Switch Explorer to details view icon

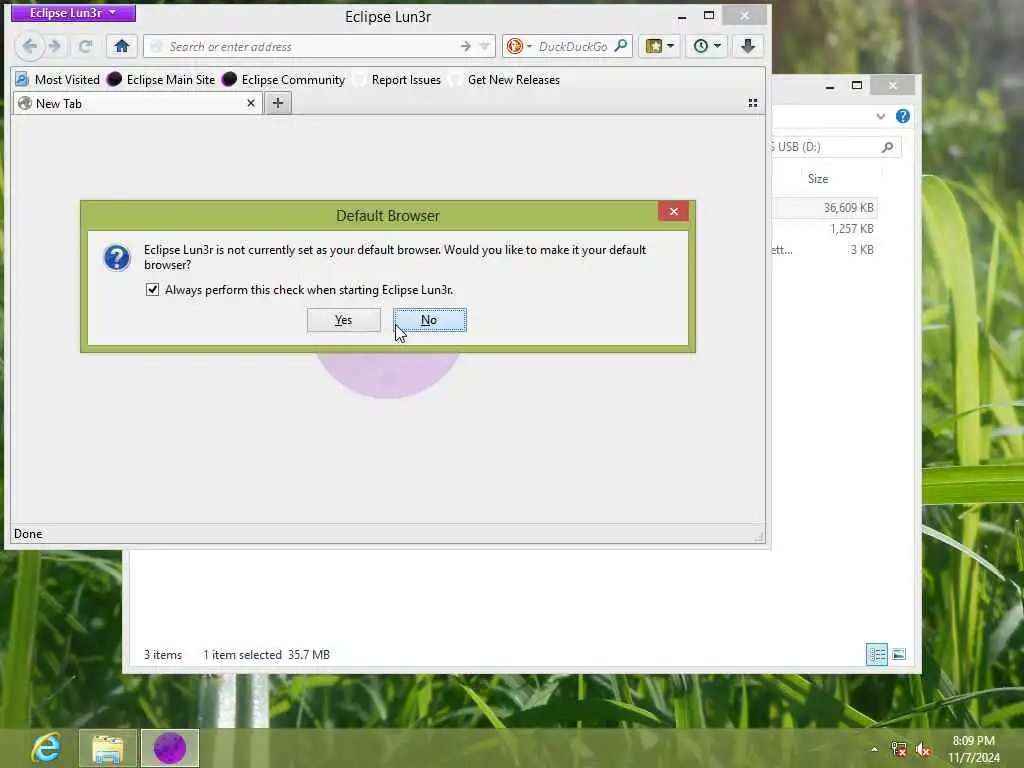coord(876,654)
